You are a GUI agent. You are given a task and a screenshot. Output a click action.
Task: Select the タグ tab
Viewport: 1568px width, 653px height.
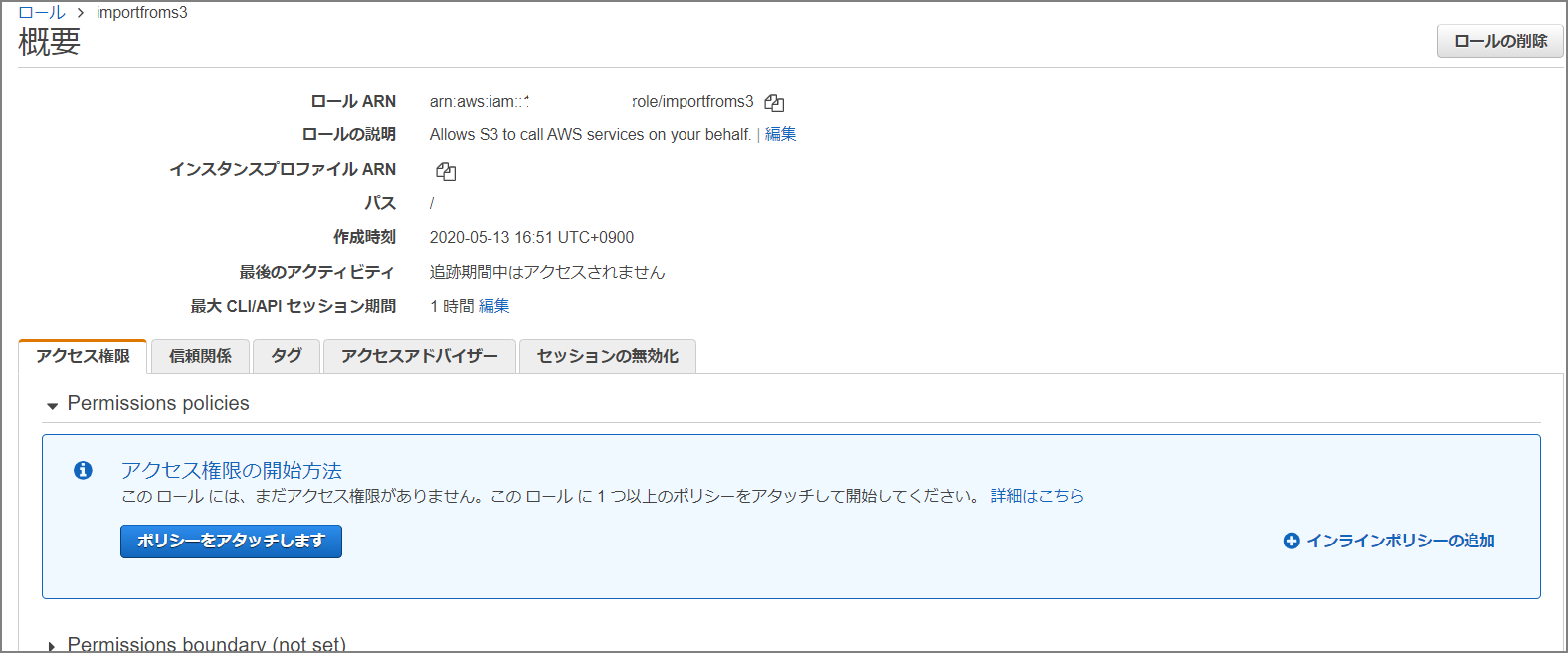pyautogui.click(x=287, y=356)
